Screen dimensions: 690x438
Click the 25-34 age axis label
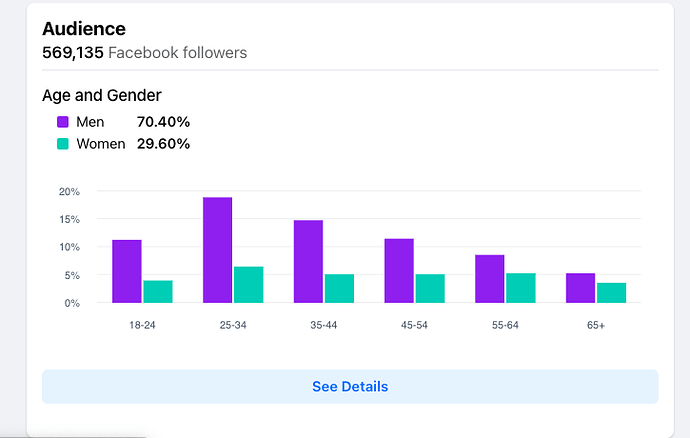[x=233, y=326]
